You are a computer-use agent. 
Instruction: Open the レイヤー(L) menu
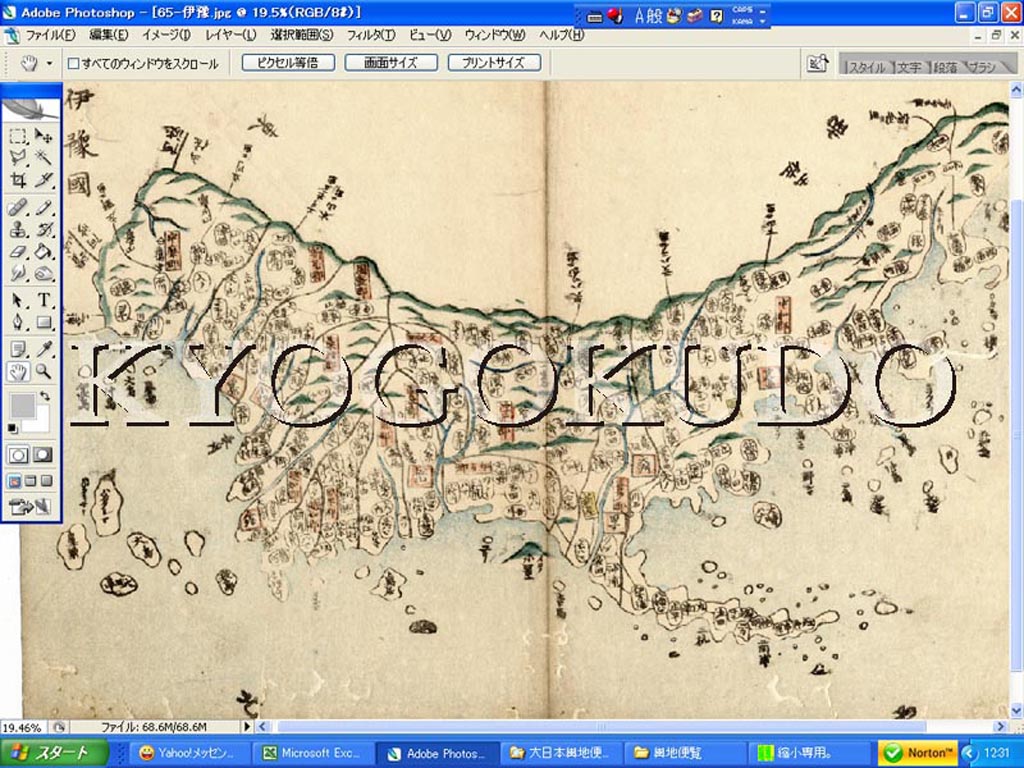(x=231, y=35)
